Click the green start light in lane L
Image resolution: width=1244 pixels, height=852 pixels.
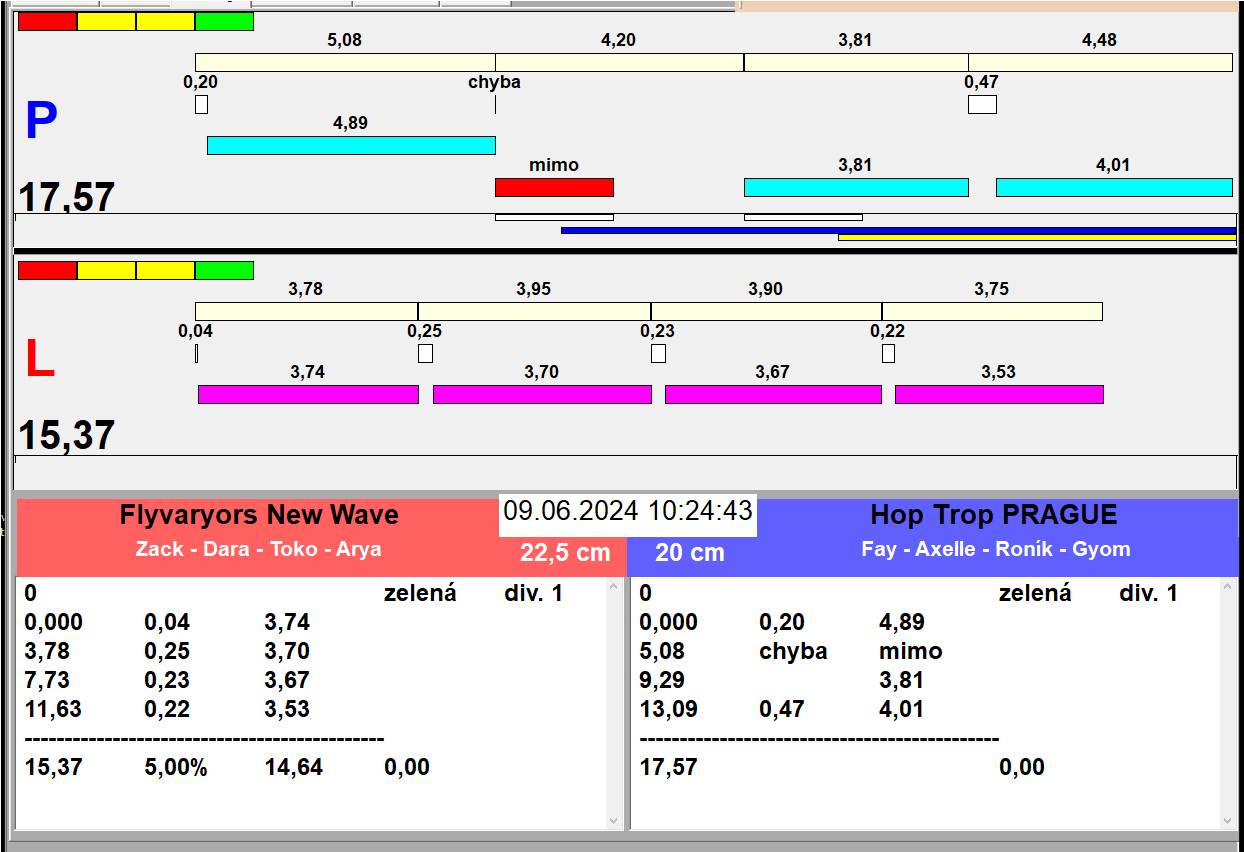[224, 270]
